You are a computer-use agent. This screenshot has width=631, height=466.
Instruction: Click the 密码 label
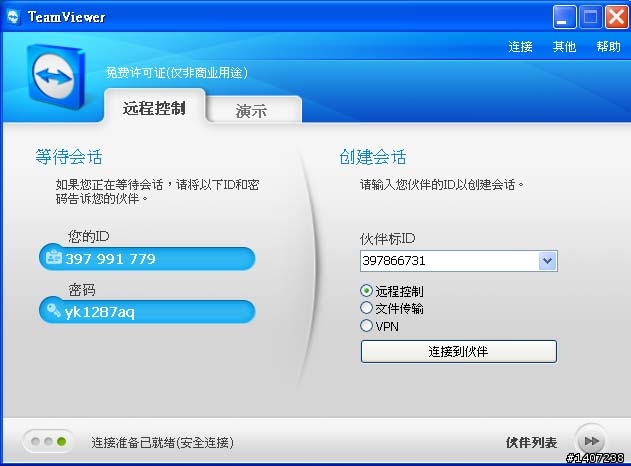pyautogui.click(x=82, y=289)
